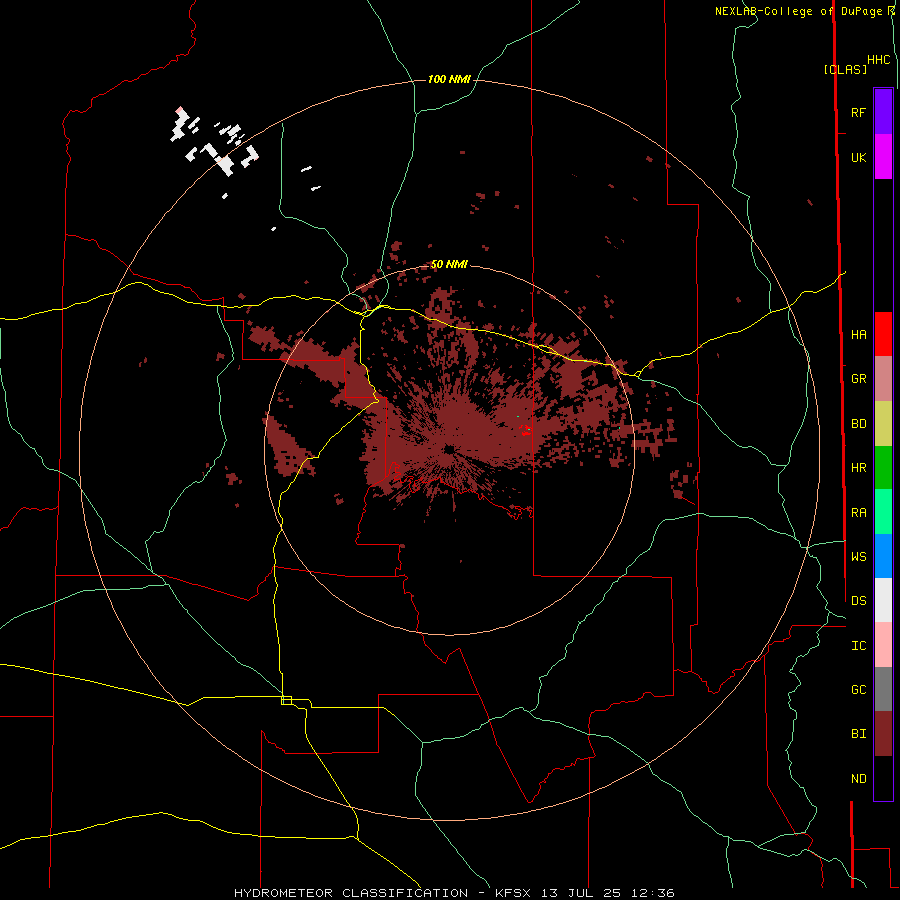Select the GR pinkish legend swatch

pos(883,379)
